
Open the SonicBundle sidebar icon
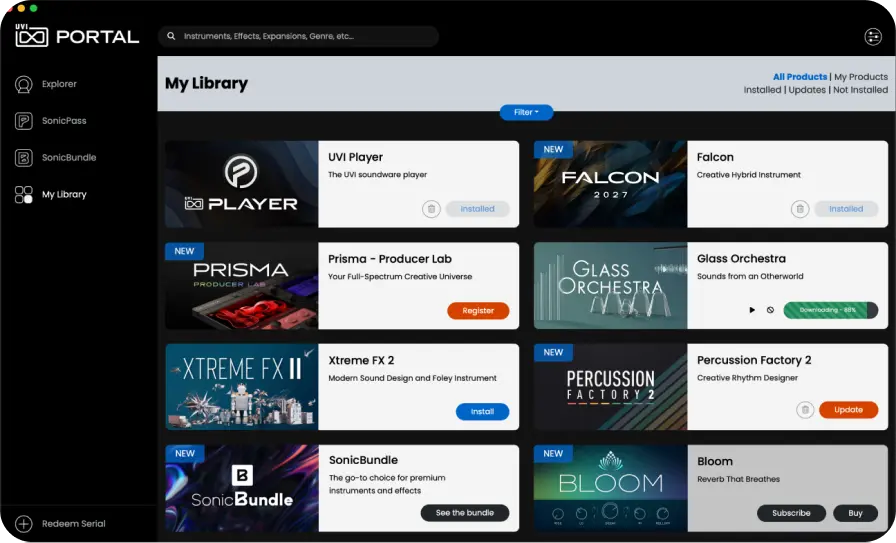(23, 158)
